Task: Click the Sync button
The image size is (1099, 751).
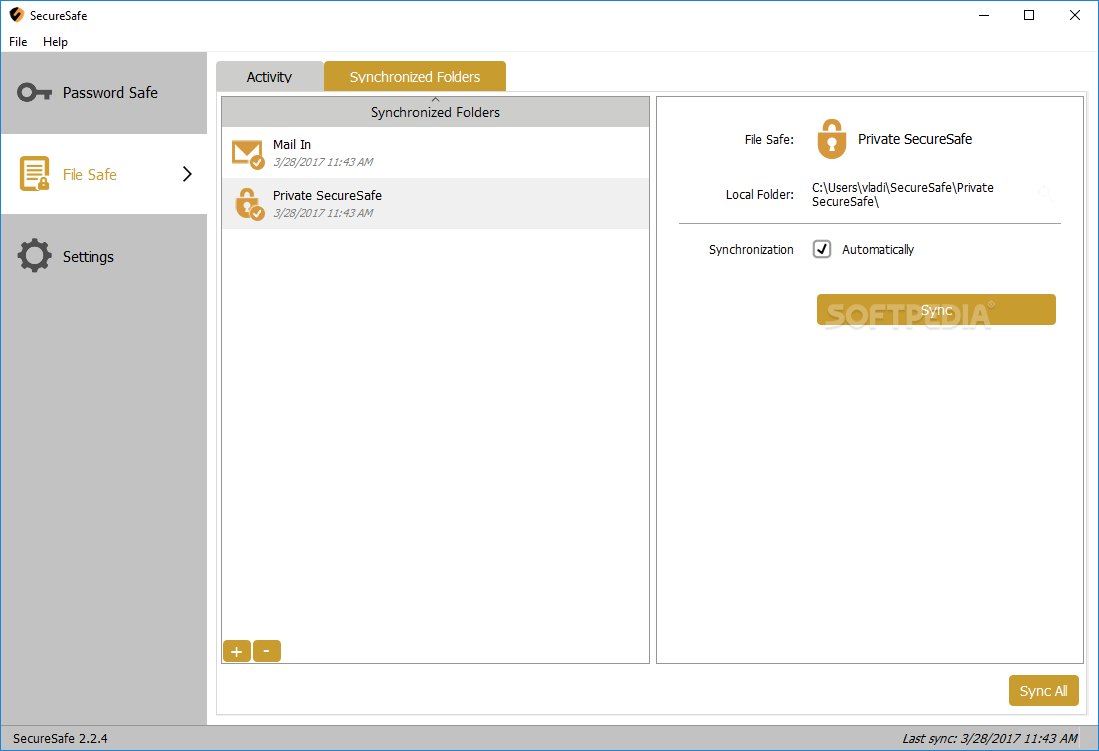Action: (936, 309)
